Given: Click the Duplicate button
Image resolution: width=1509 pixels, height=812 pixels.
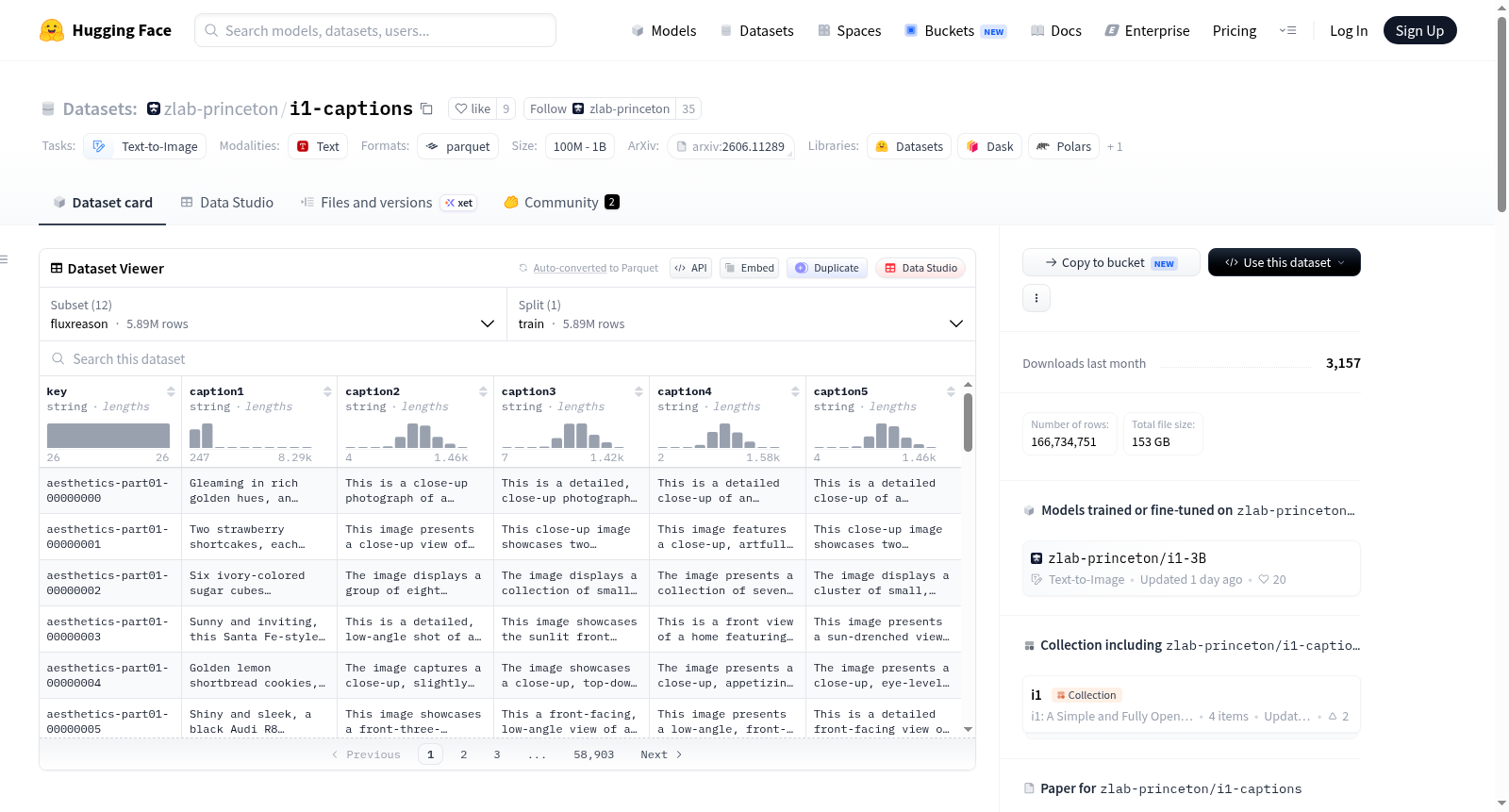Looking at the screenshot, I should pos(826,268).
